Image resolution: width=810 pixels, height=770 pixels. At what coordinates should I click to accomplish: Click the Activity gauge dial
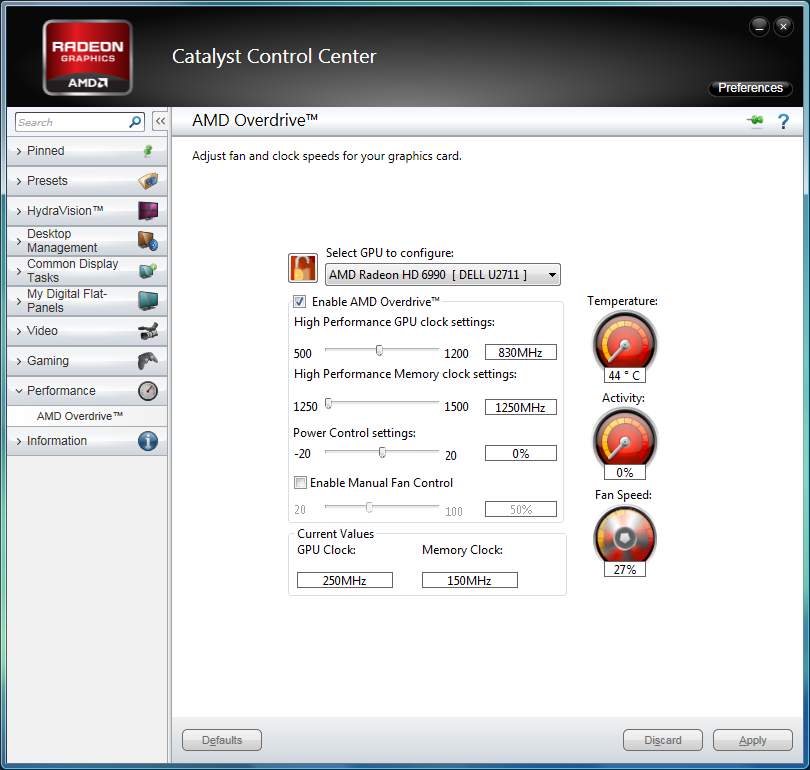(x=625, y=439)
